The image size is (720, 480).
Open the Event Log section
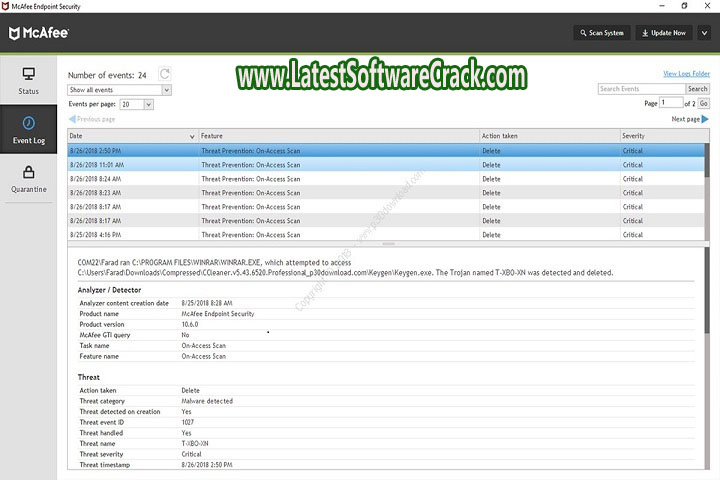coord(28,130)
